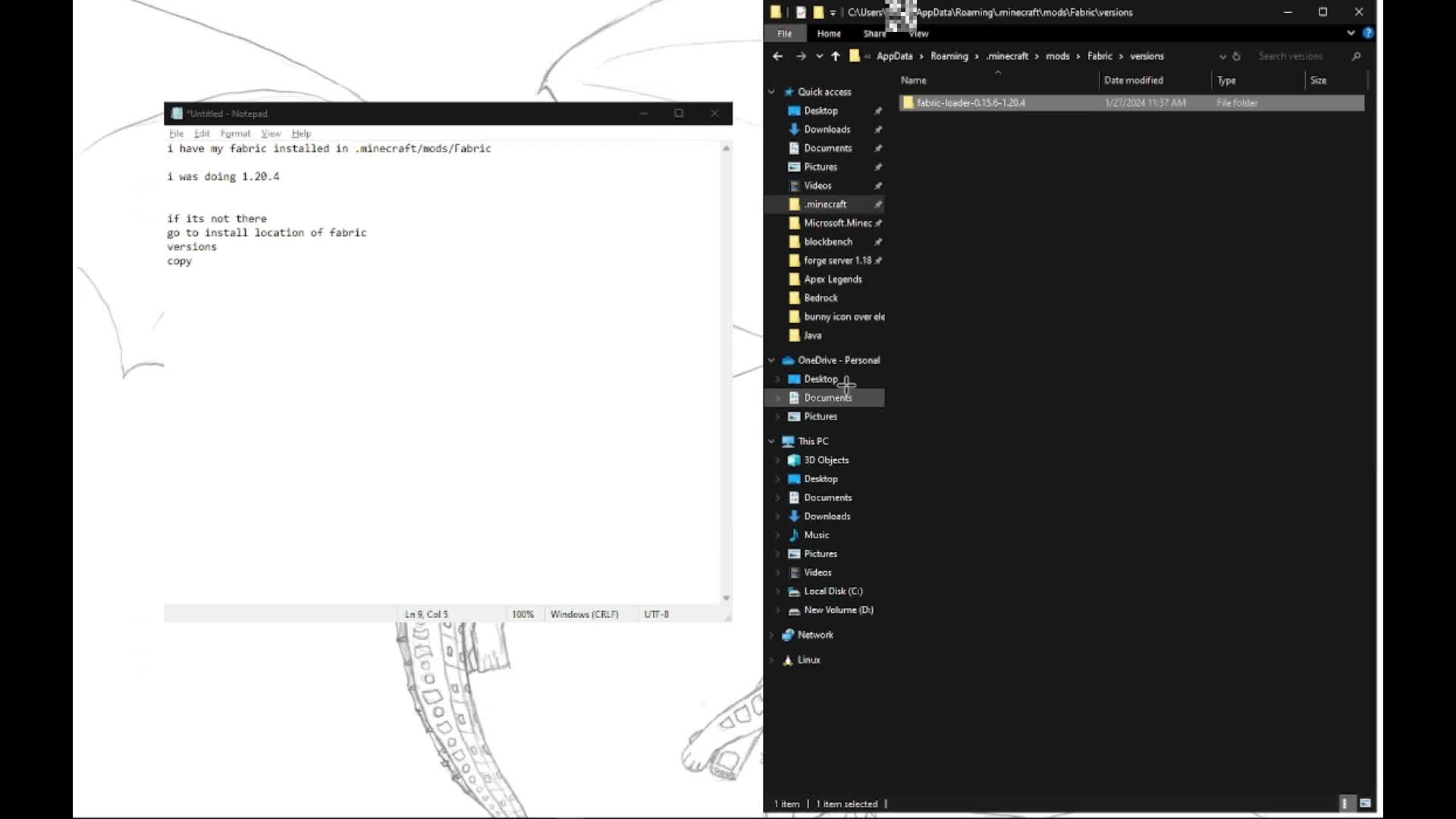The image size is (1456, 819).
Task: Click the Up one level arrow
Action: click(x=836, y=56)
